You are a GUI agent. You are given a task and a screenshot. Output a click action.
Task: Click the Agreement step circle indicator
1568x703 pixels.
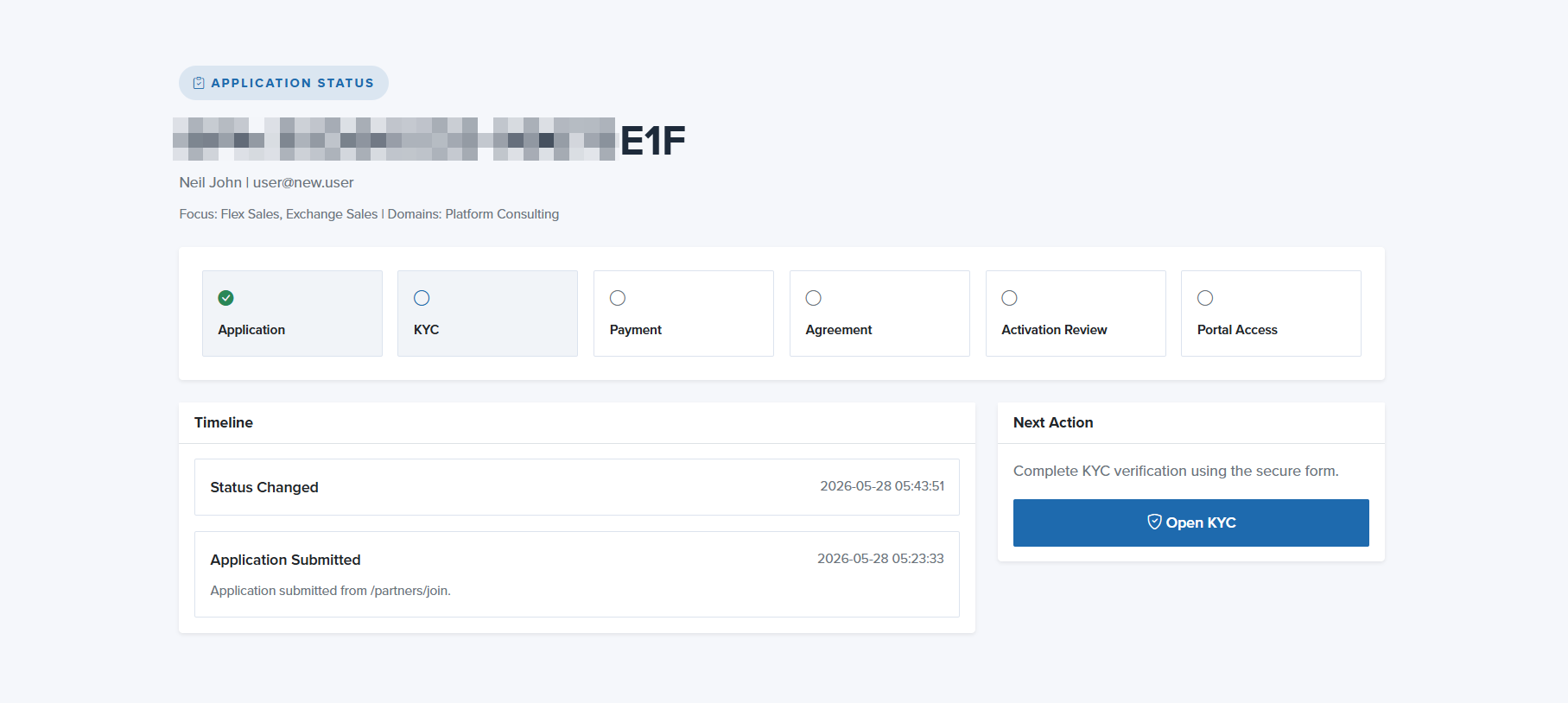tap(814, 298)
